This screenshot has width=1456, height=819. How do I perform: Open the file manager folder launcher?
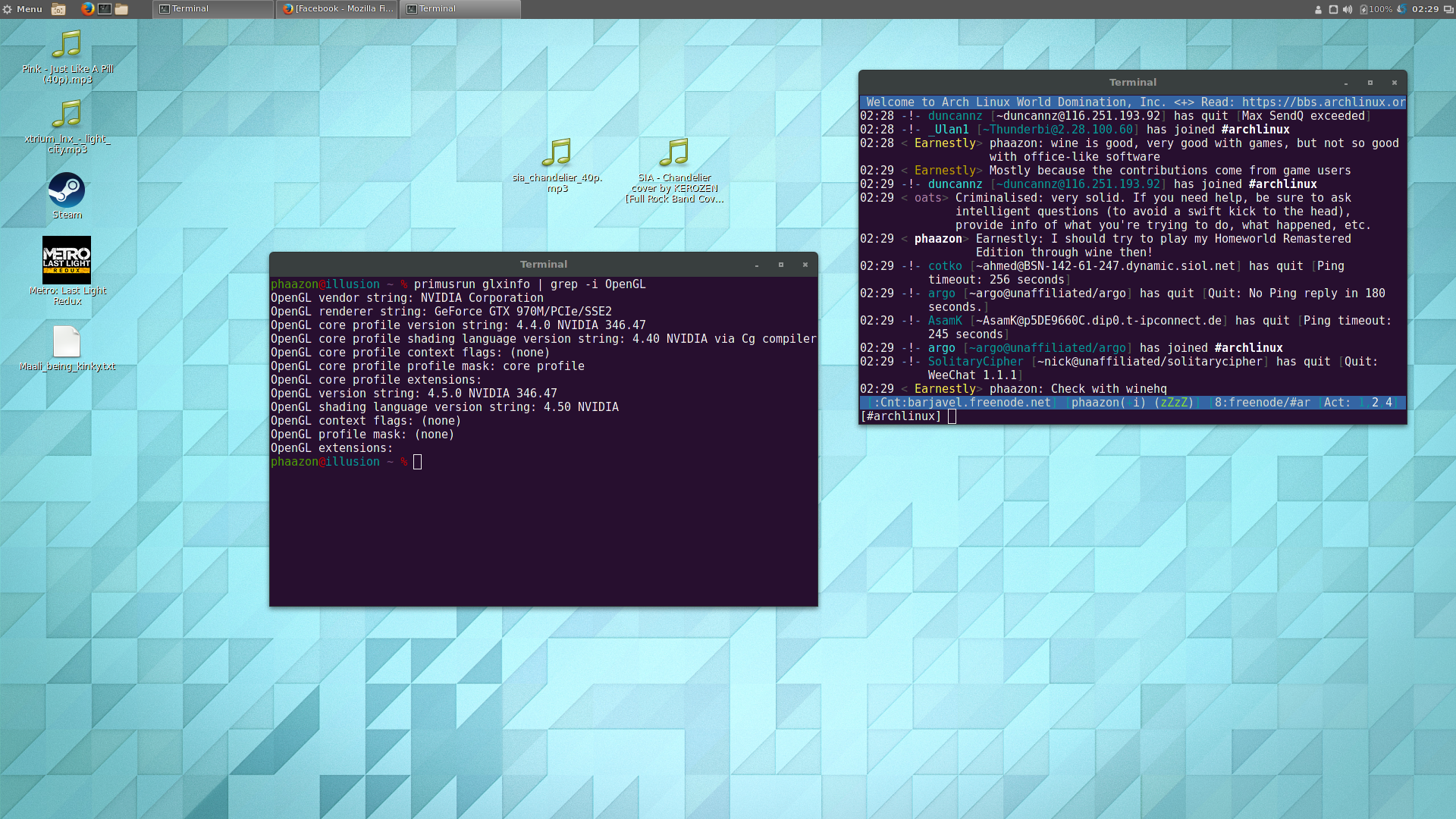tap(121, 9)
